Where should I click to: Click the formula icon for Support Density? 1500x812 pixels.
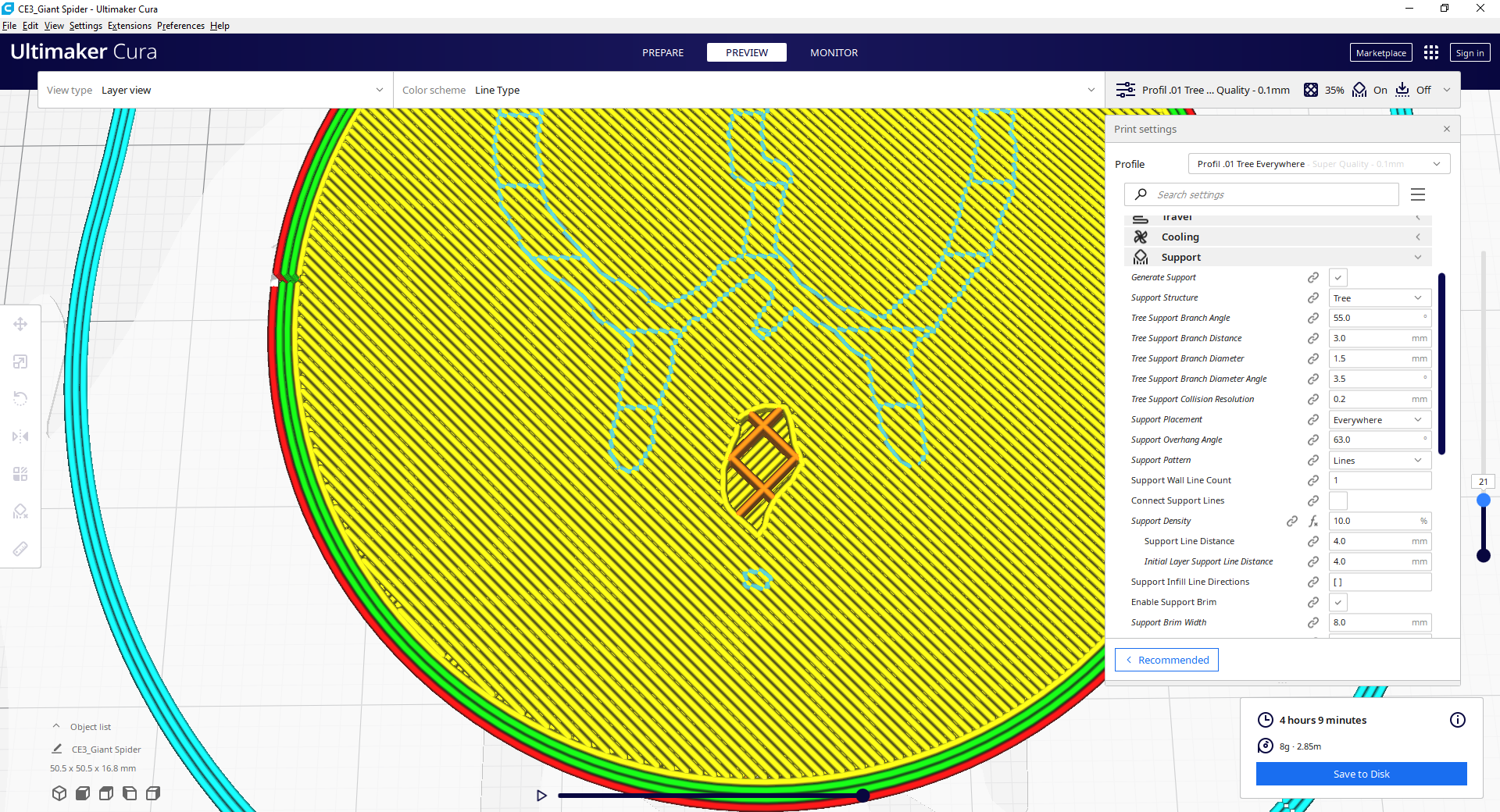pyautogui.click(x=1313, y=521)
